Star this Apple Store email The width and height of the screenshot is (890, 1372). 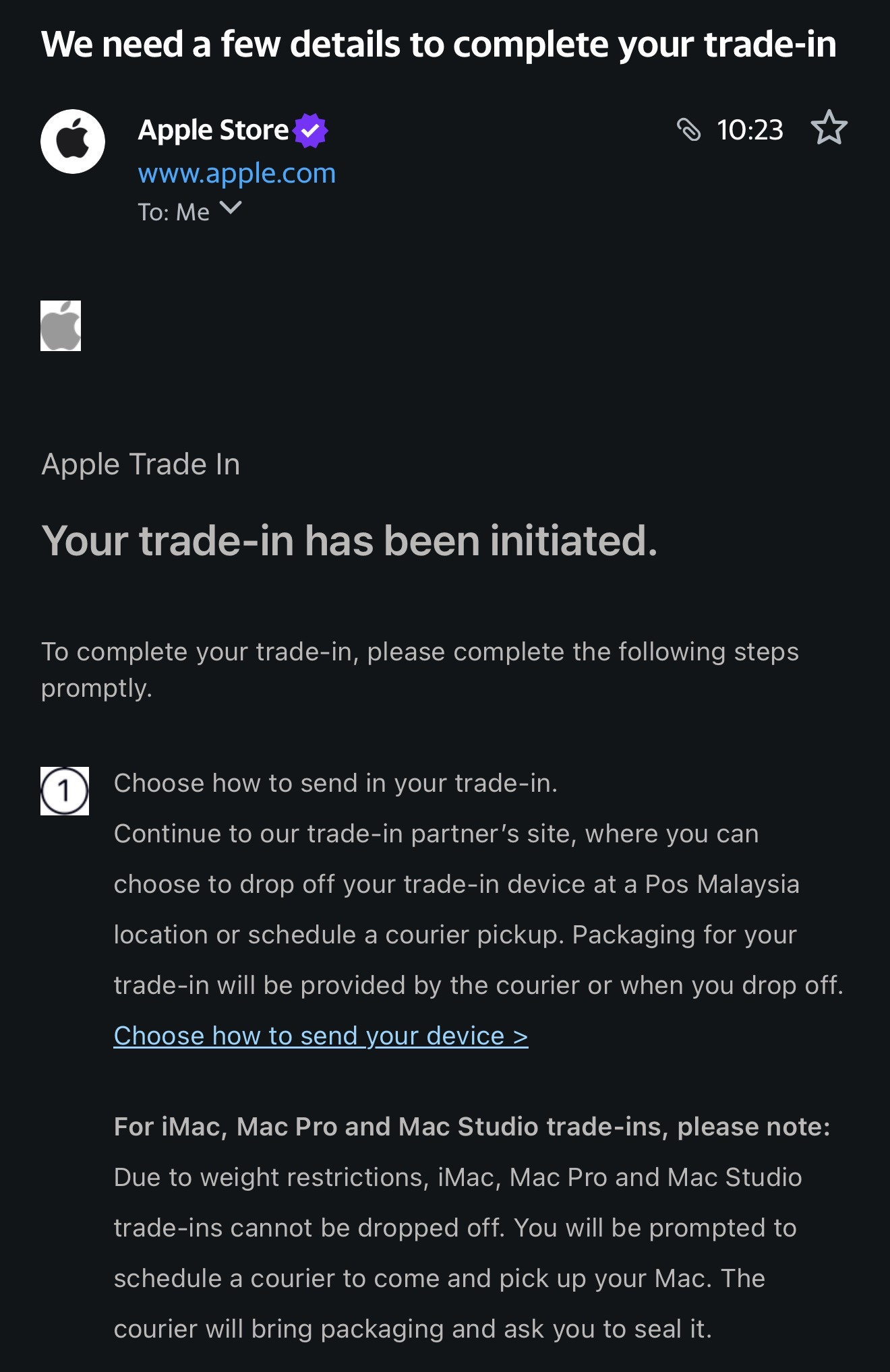tap(829, 128)
